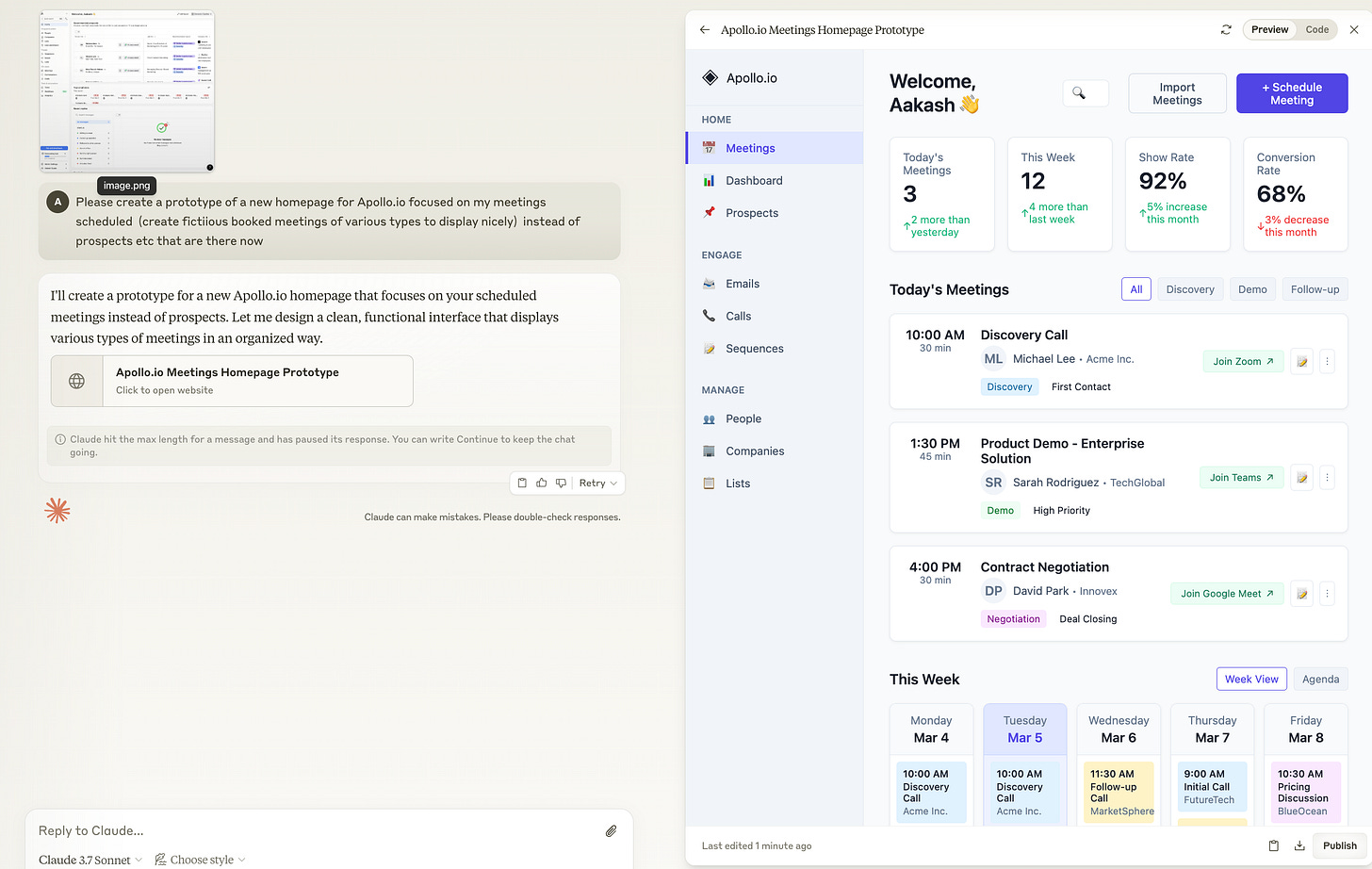Click the user avatar A in chat
1372x869 pixels.
coord(57,202)
